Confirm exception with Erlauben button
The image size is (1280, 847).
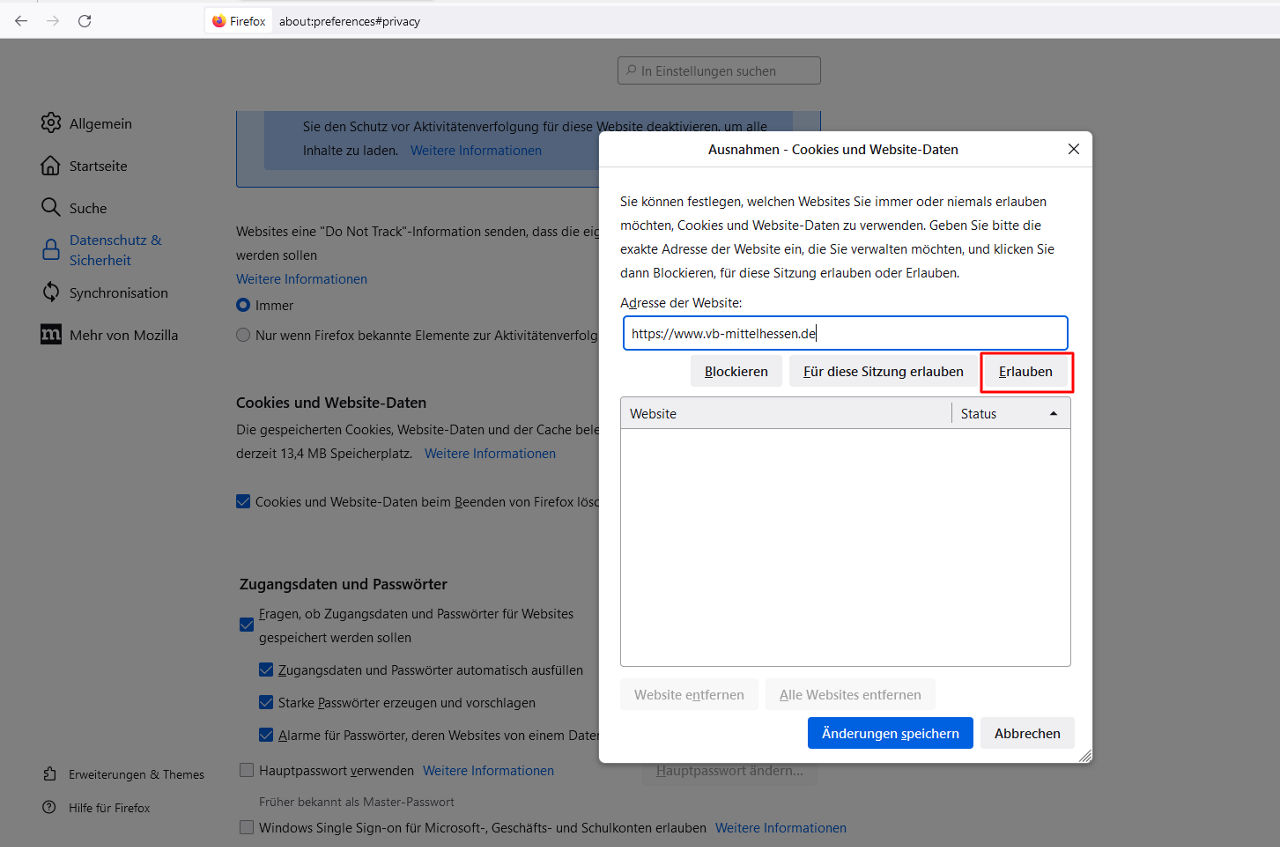pos(1026,370)
